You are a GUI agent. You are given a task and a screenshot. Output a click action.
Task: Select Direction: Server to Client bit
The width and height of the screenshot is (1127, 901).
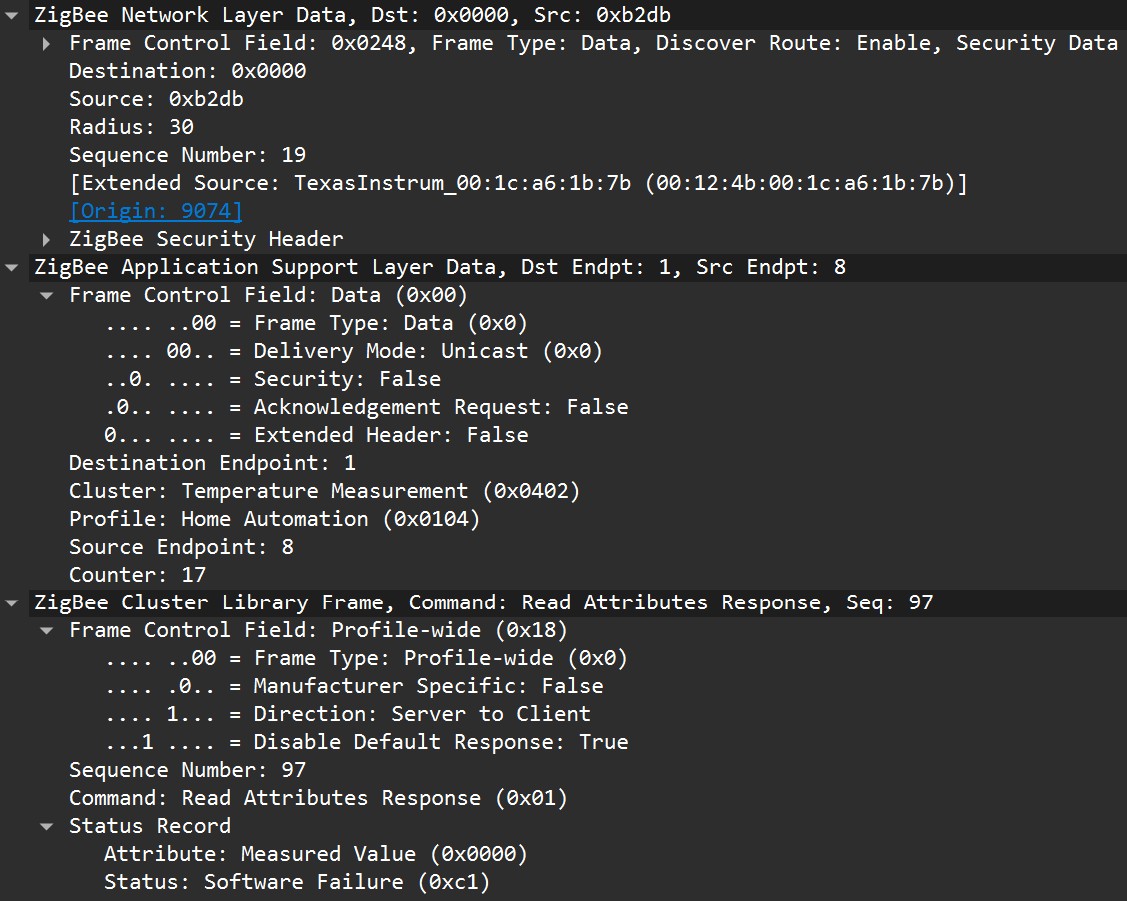[x=348, y=714]
